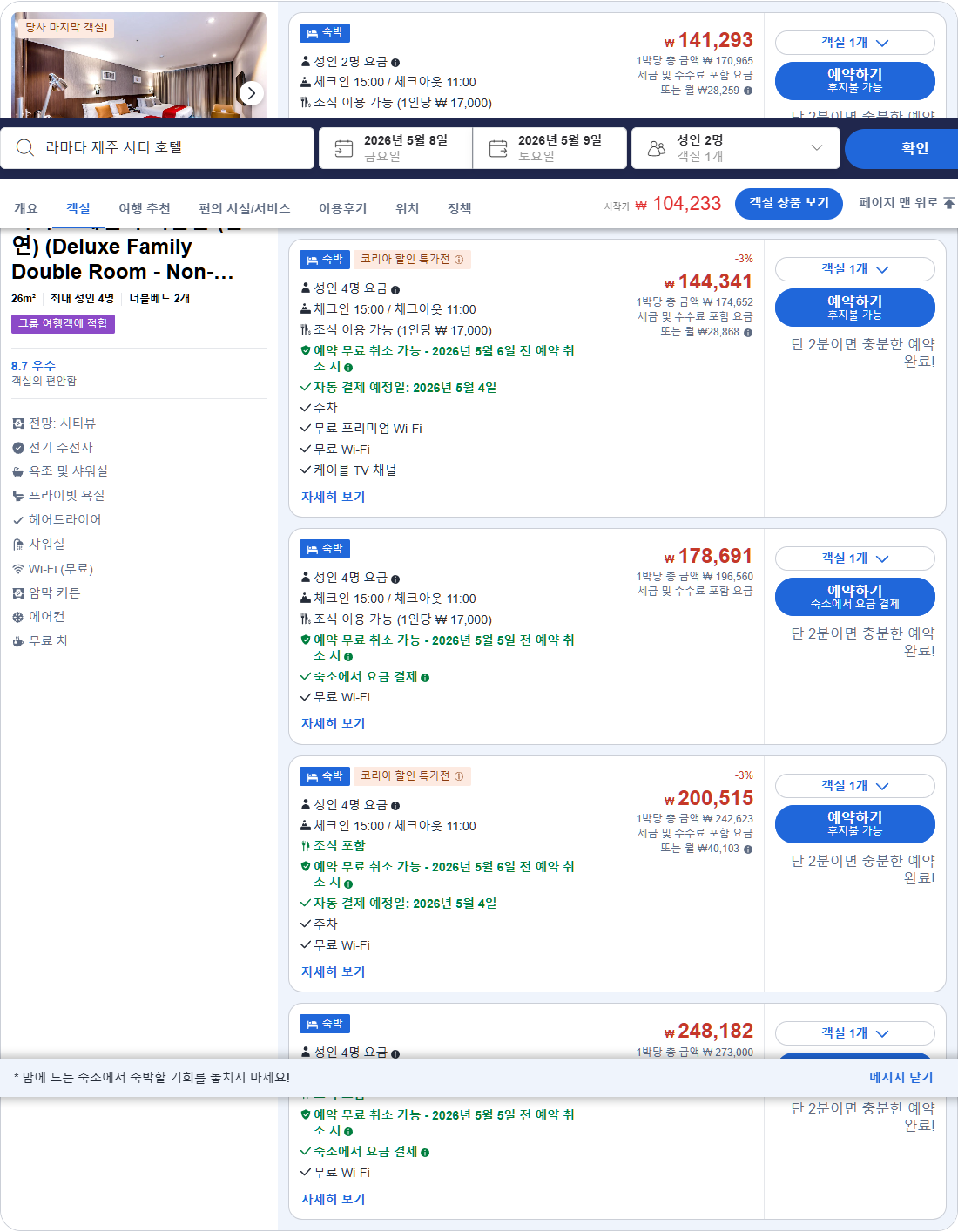Click 자세히 보기 in the ₩200,515 offer
The image size is (958, 1232).
point(334,972)
